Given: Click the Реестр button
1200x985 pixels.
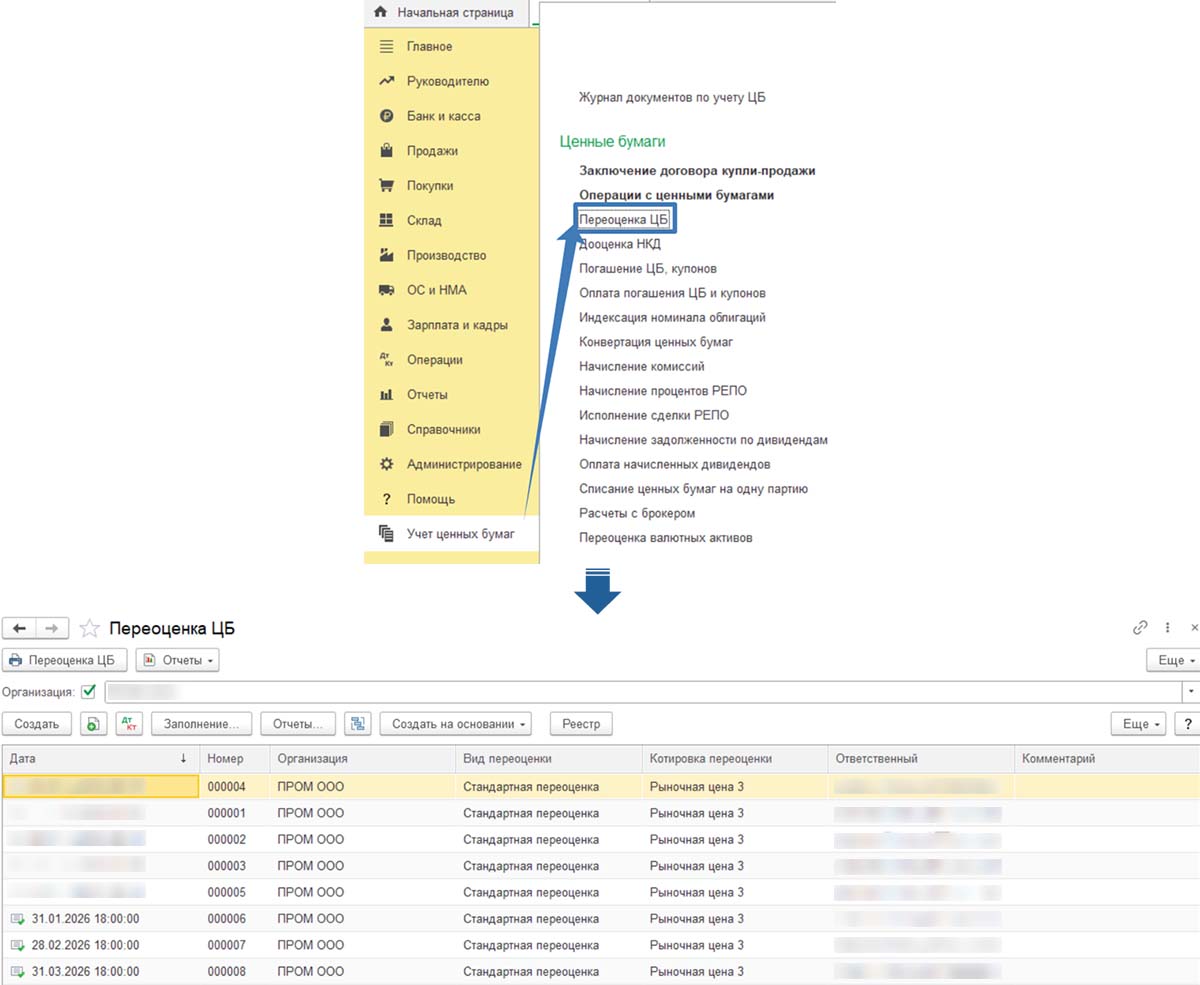Looking at the screenshot, I should click(x=580, y=724).
